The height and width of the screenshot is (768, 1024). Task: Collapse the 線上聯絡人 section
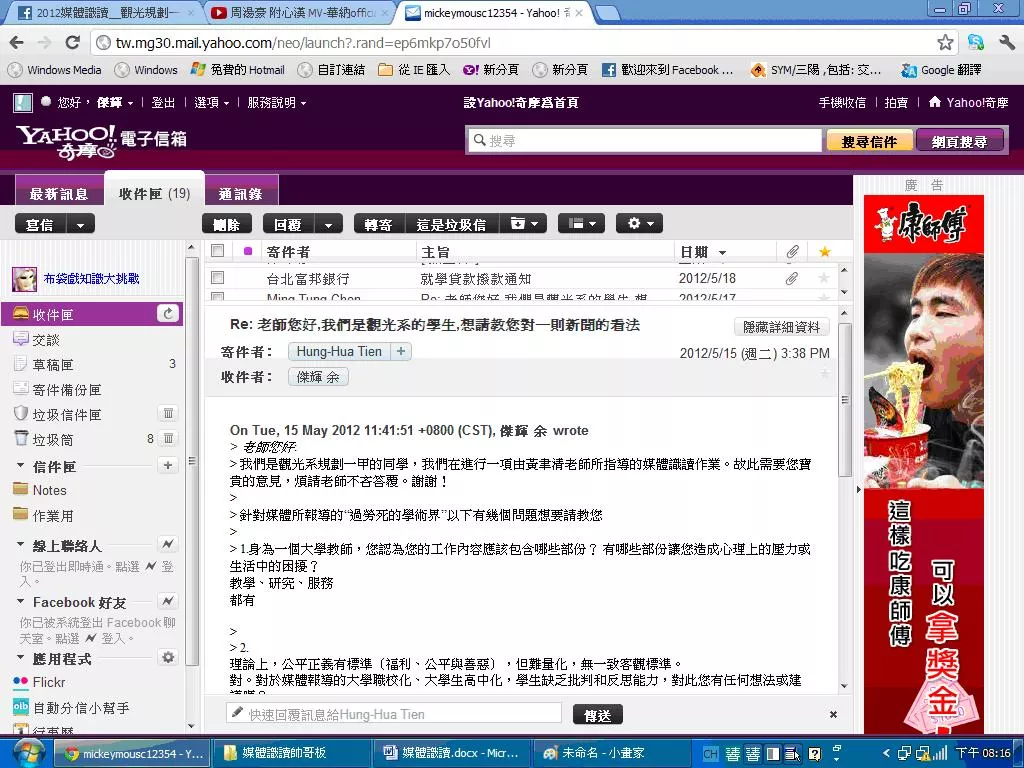coord(20,544)
